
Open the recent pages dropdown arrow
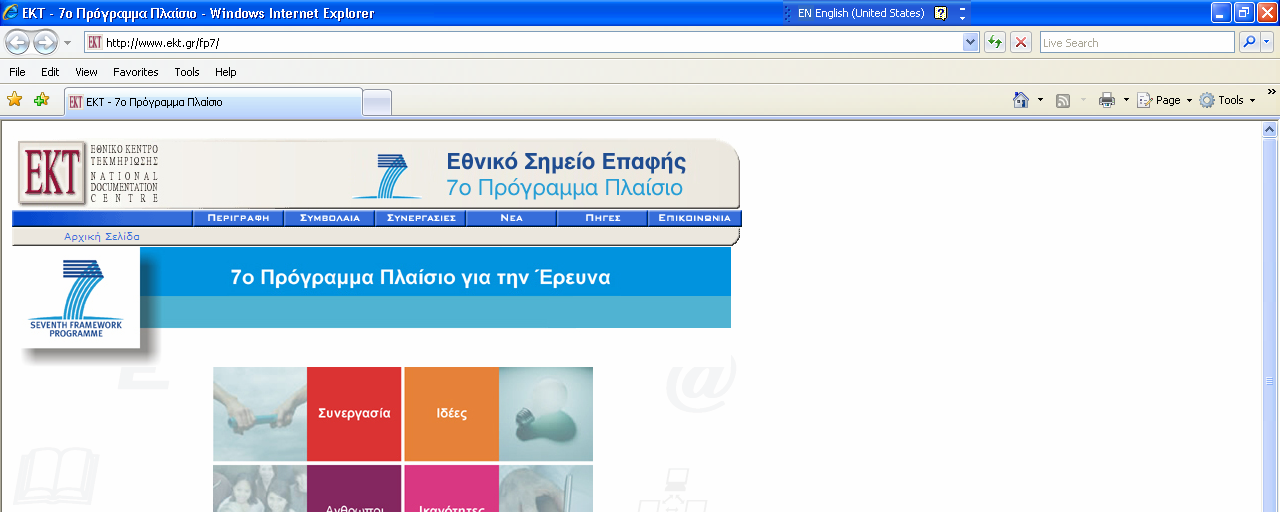click(x=67, y=43)
